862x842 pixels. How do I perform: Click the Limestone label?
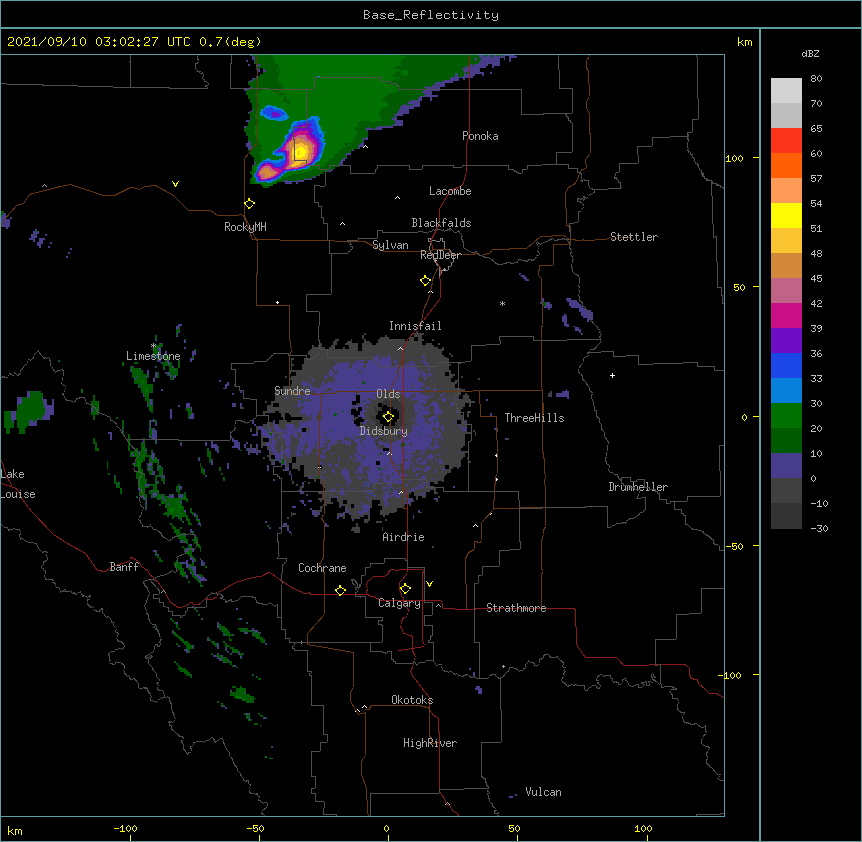tap(153, 356)
